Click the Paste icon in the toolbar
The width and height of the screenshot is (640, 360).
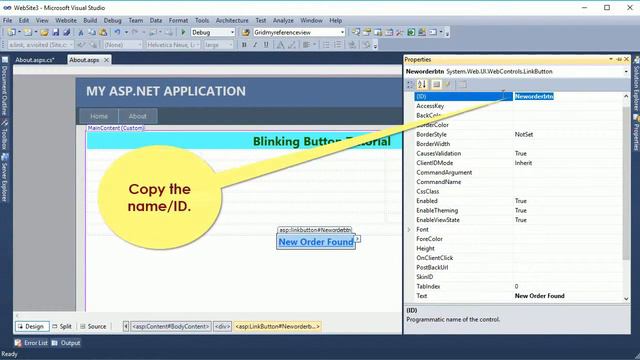pos(103,32)
